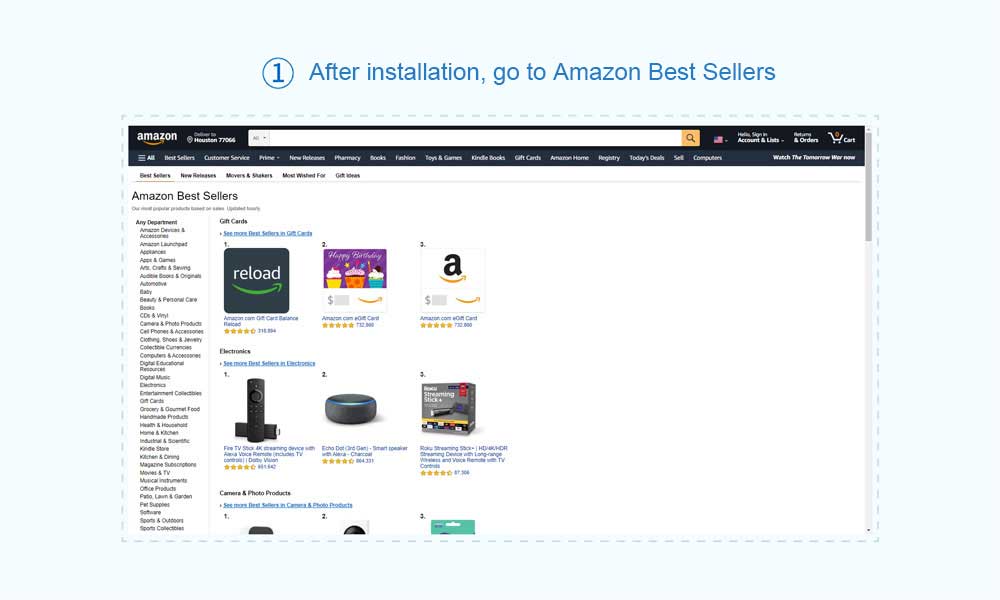
Task: Expand Account & Lists dropdown
Action: coord(760,138)
